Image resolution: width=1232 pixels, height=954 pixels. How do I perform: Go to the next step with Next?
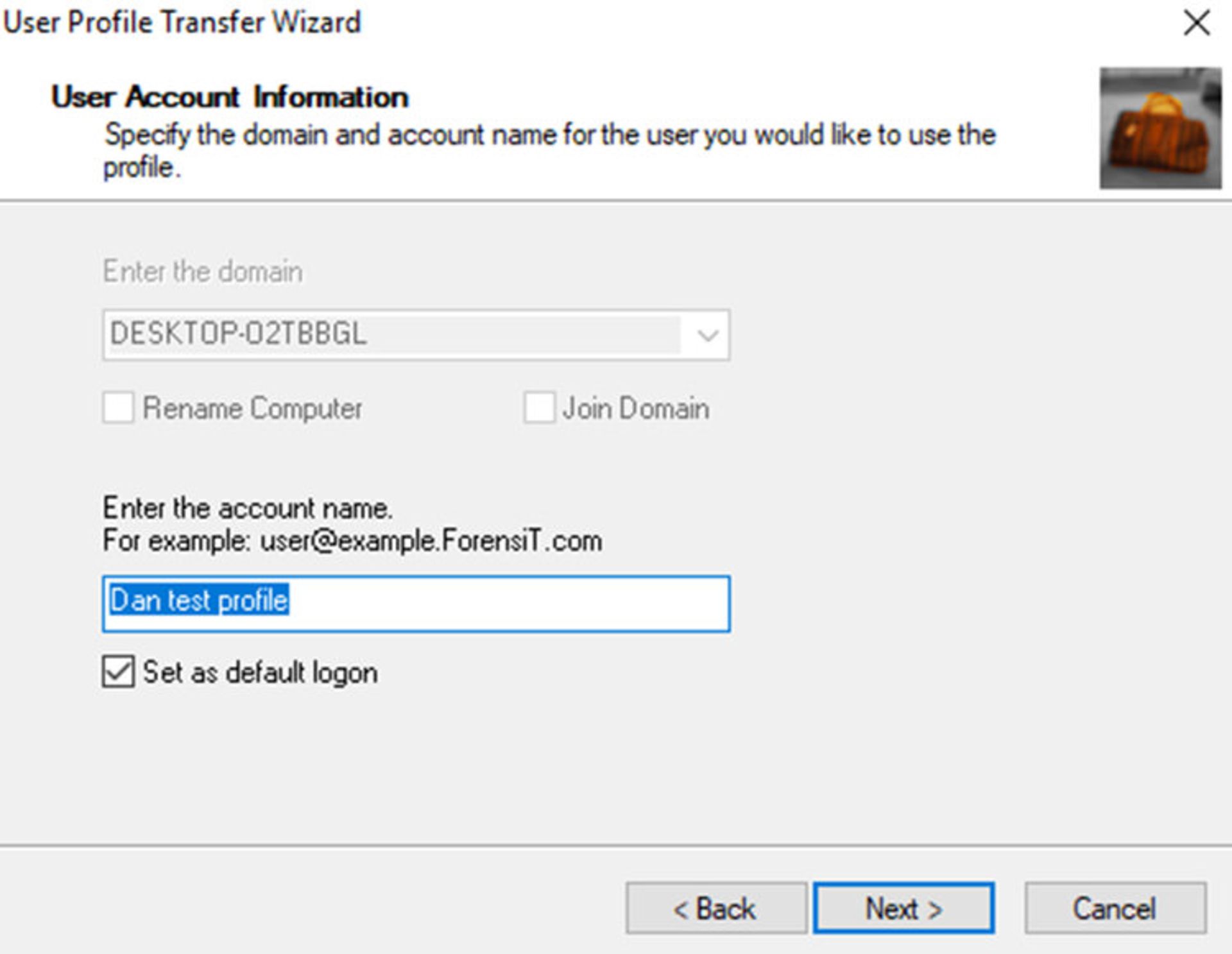click(x=903, y=908)
